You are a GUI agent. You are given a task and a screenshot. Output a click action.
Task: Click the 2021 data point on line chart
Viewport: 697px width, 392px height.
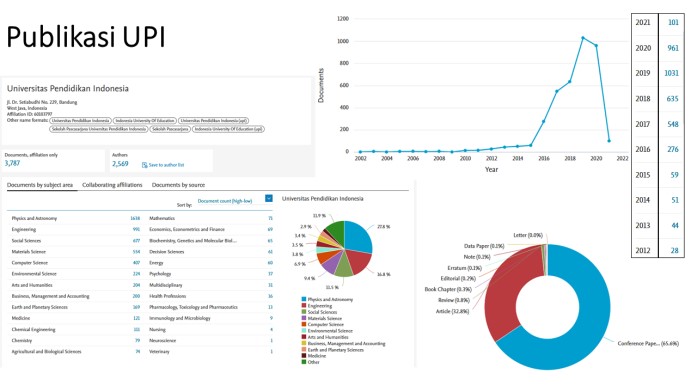coord(609,141)
